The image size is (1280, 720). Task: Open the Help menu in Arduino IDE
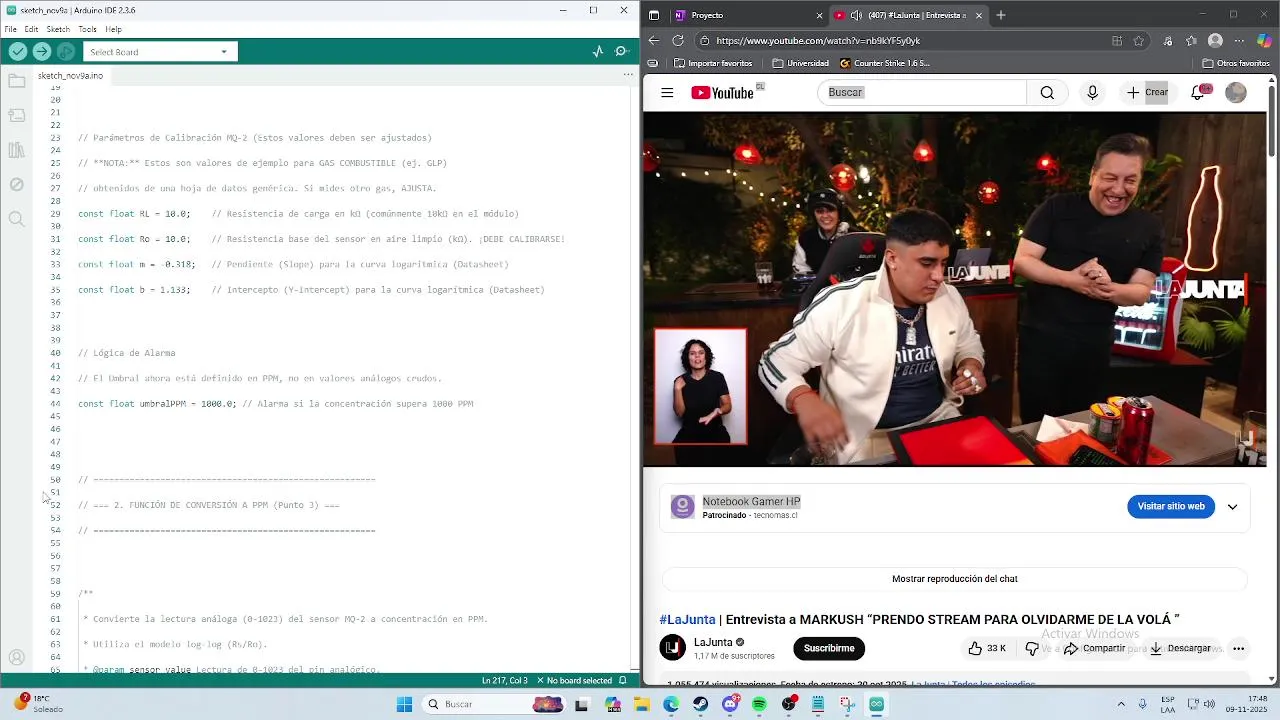[x=113, y=29]
